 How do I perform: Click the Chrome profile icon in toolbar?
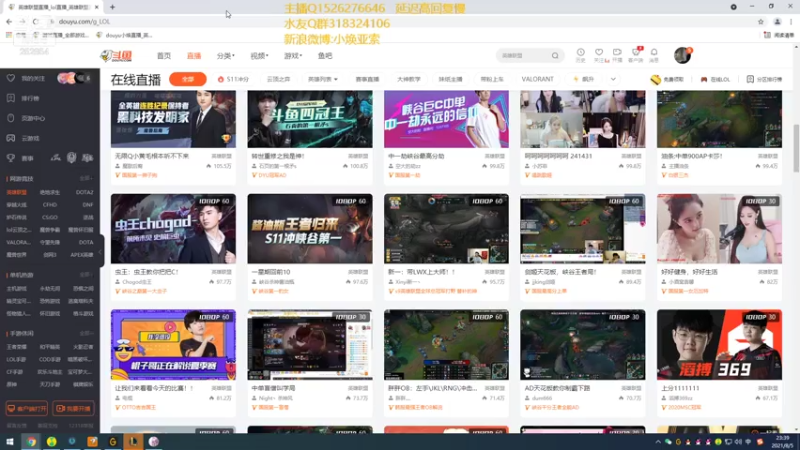tap(777, 21)
